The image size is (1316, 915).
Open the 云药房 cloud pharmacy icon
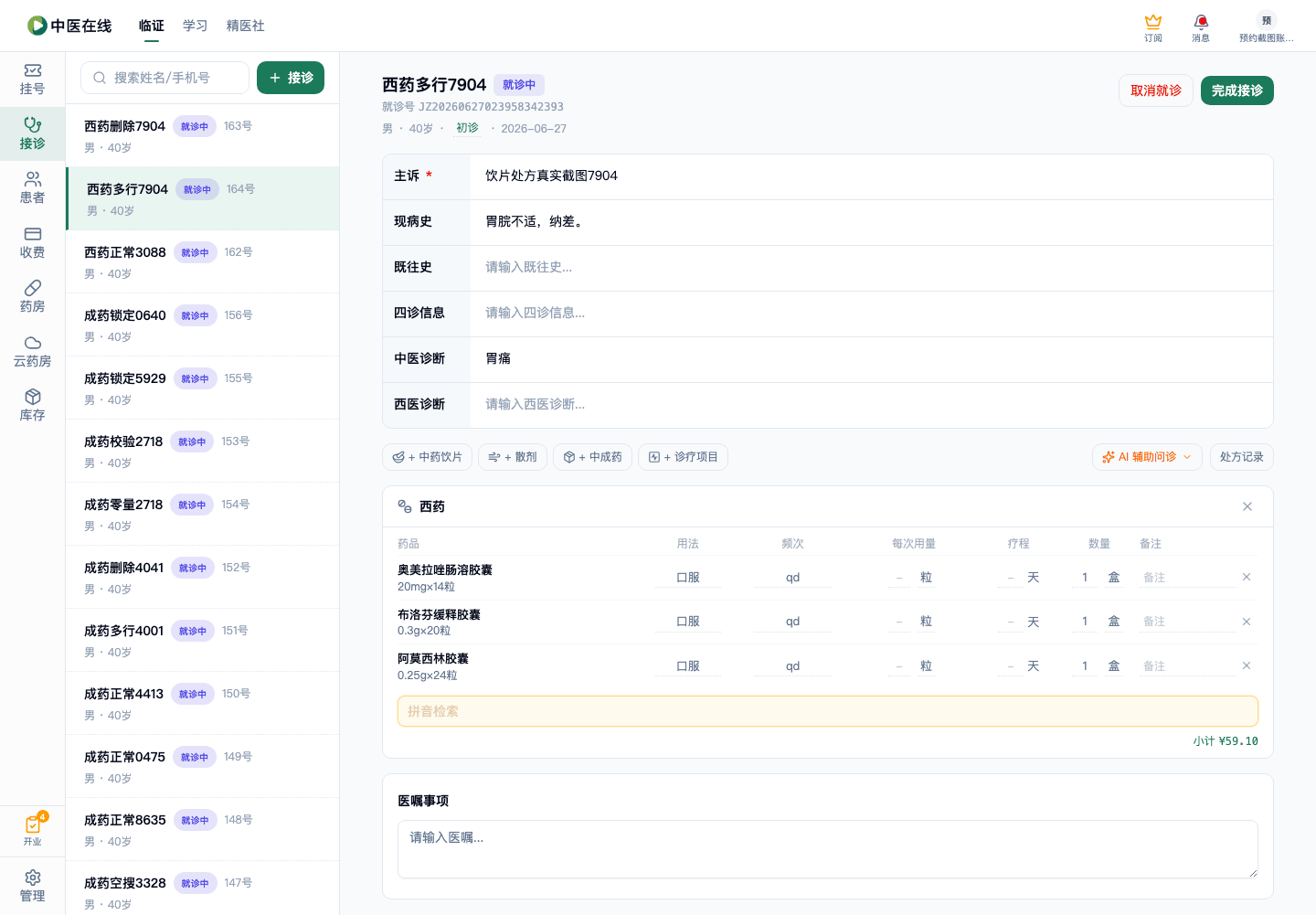pyautogui.click(x=32, y=352)
